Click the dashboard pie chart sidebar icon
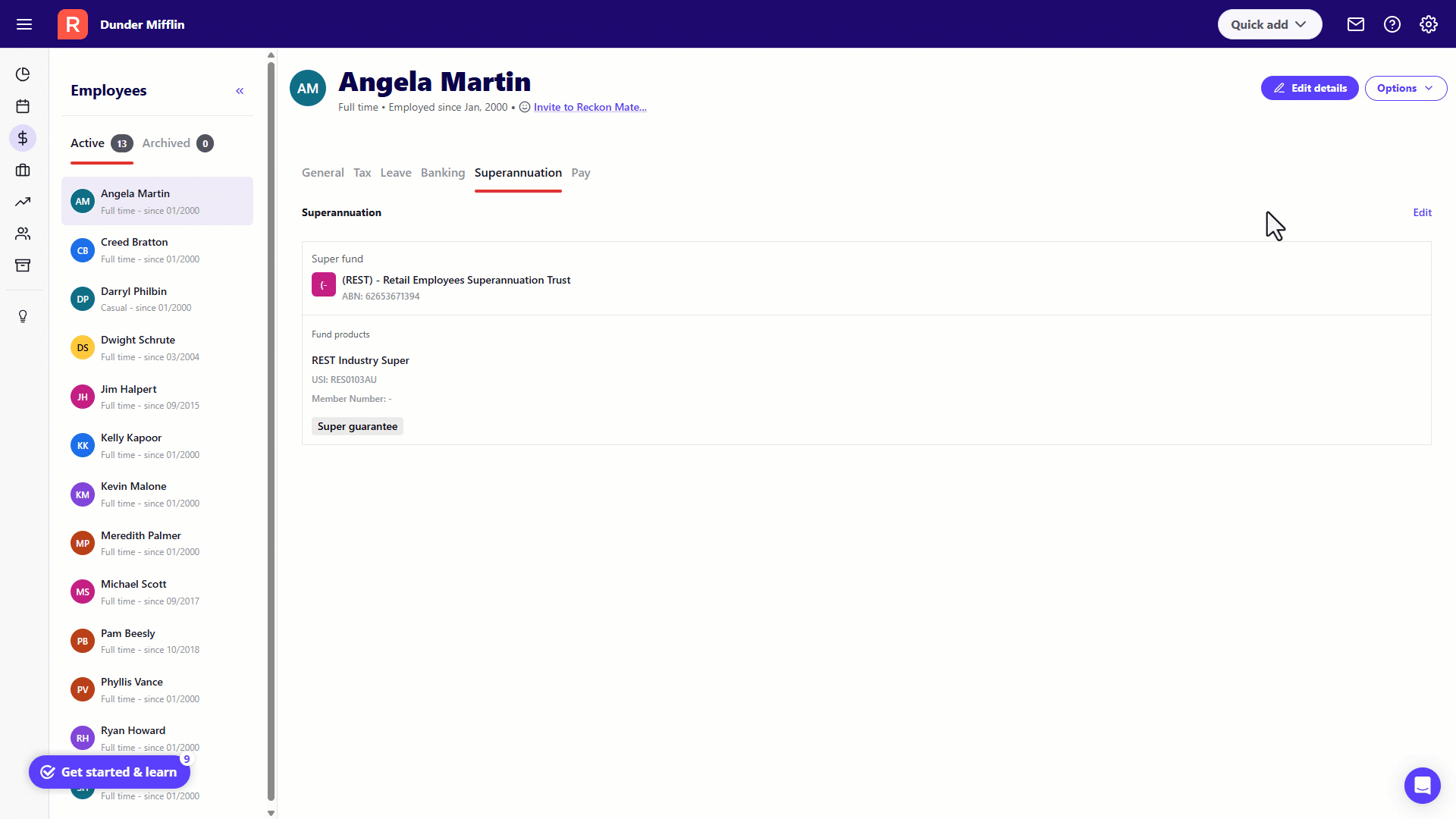 click(x=23, y=74)
